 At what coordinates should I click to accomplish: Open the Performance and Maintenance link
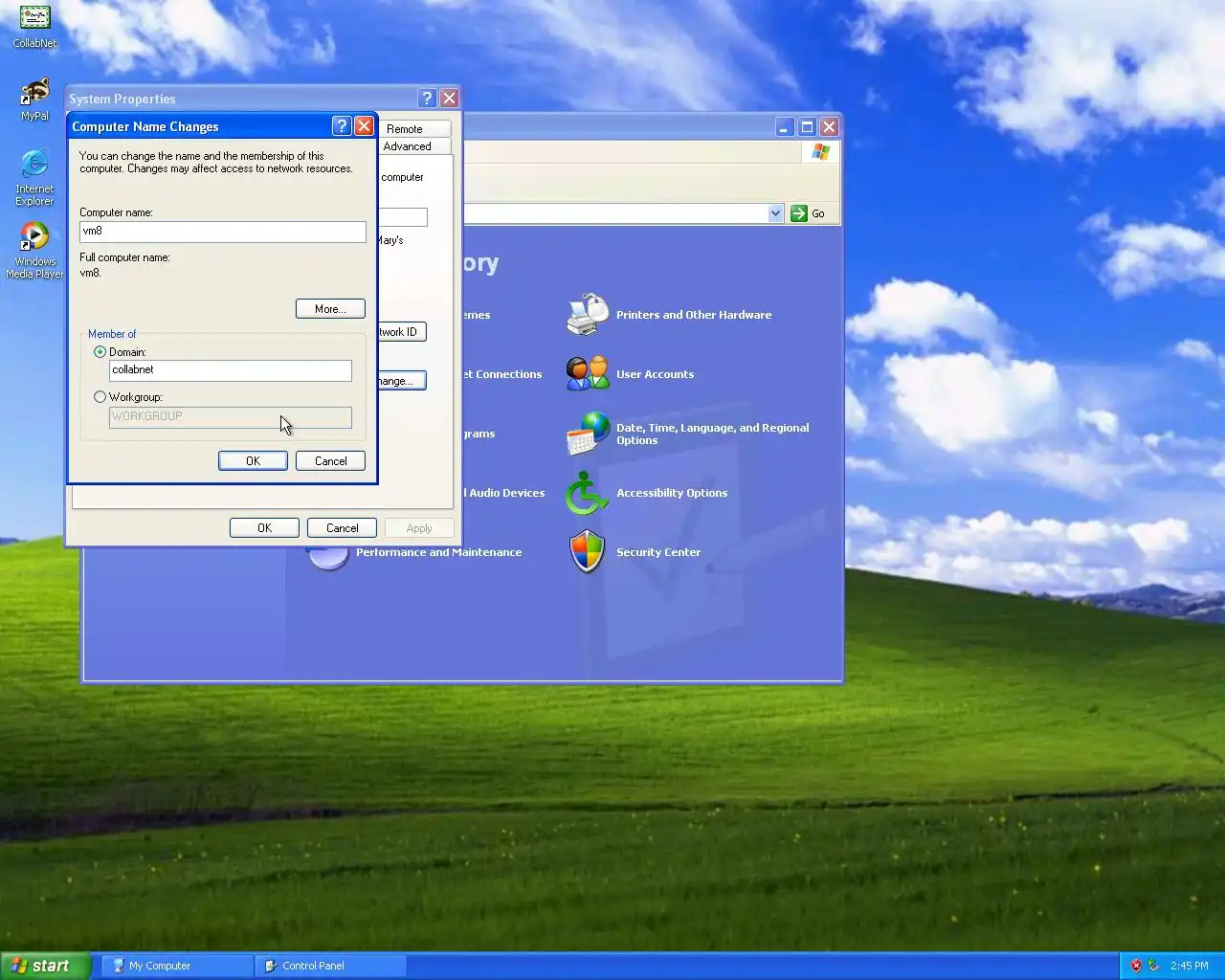pyautogui.click(x=439, y=552)
